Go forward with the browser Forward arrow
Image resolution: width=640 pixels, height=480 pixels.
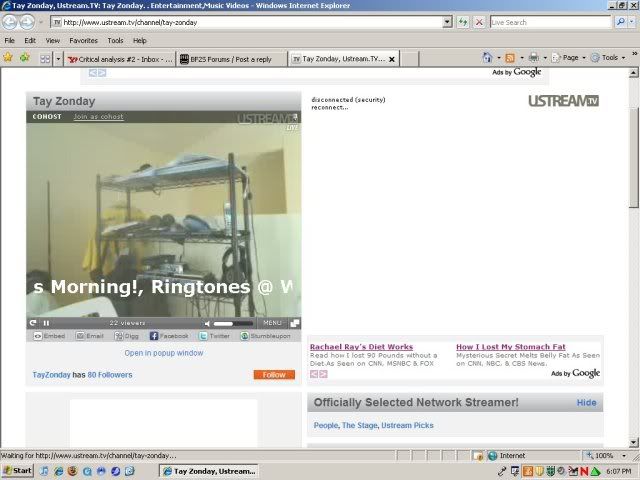(x=27, y=22)
